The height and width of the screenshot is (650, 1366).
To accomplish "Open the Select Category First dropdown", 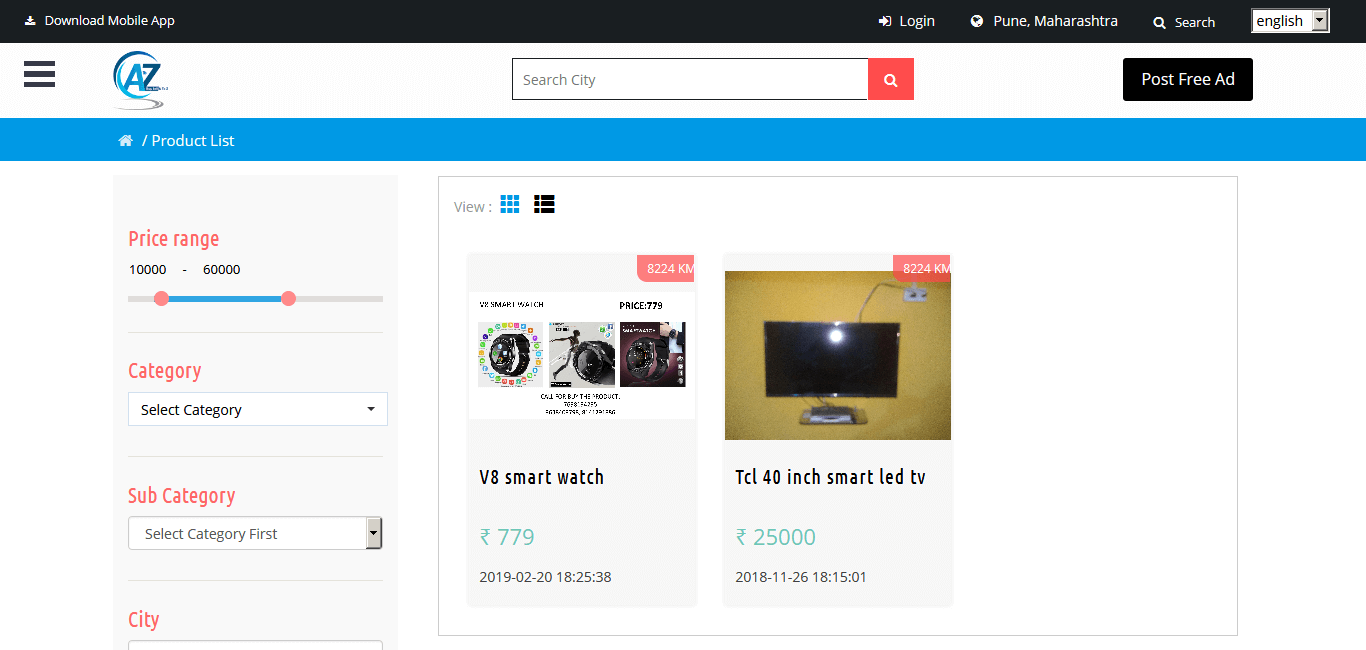I will tap(255, 533).
